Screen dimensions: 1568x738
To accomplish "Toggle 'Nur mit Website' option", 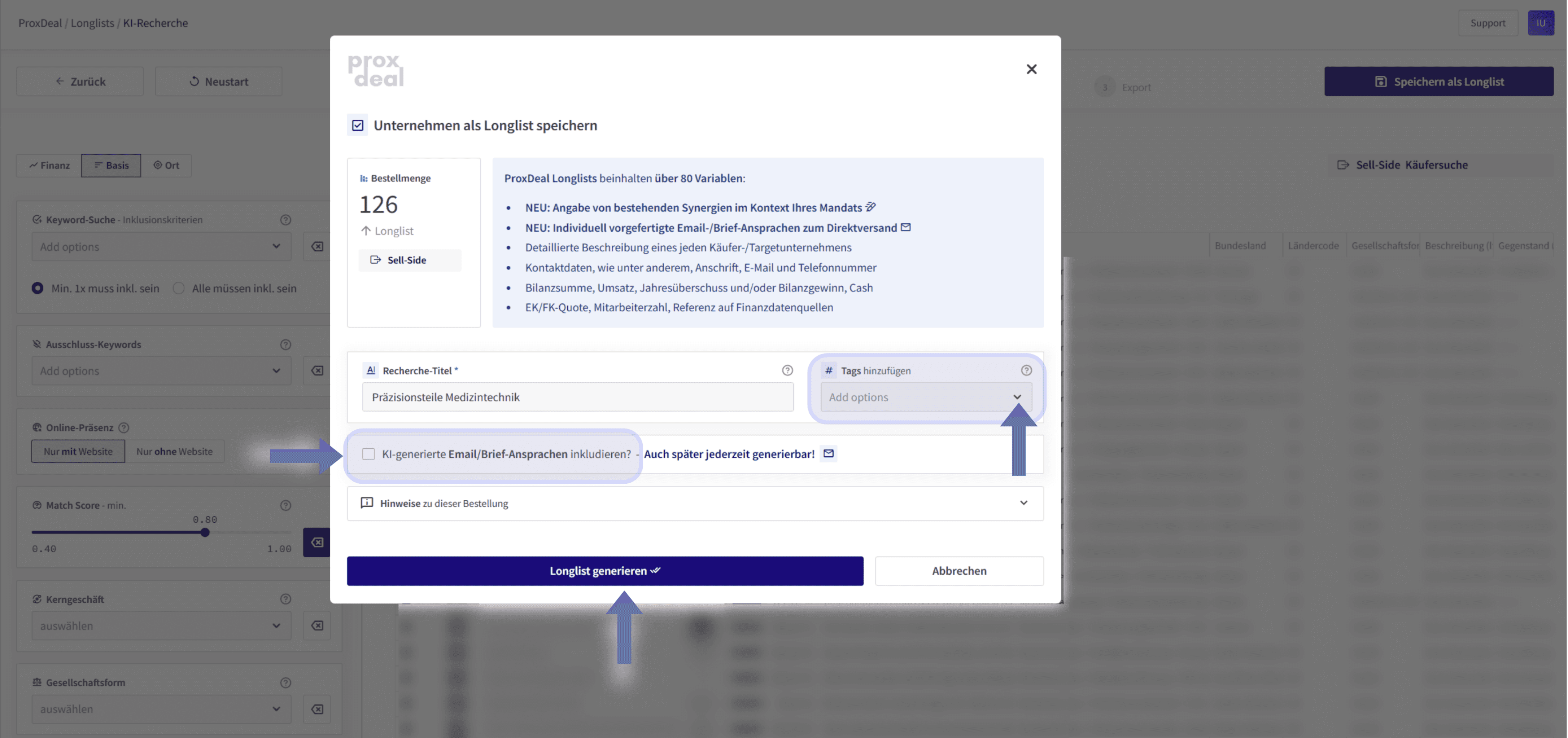I will [x=78, y=452].
